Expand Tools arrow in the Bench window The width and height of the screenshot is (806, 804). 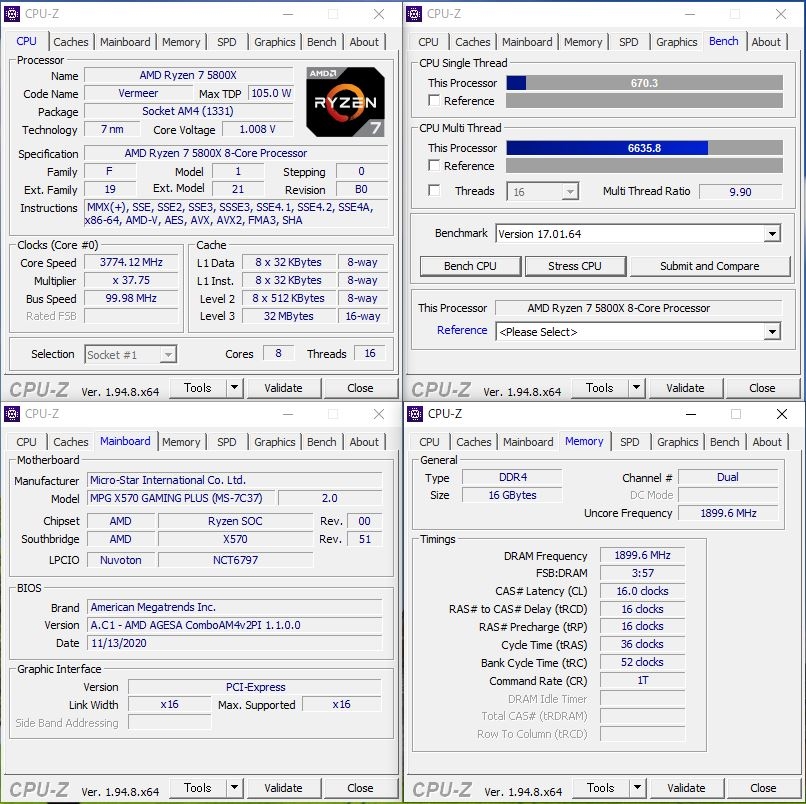pos(636,388)
